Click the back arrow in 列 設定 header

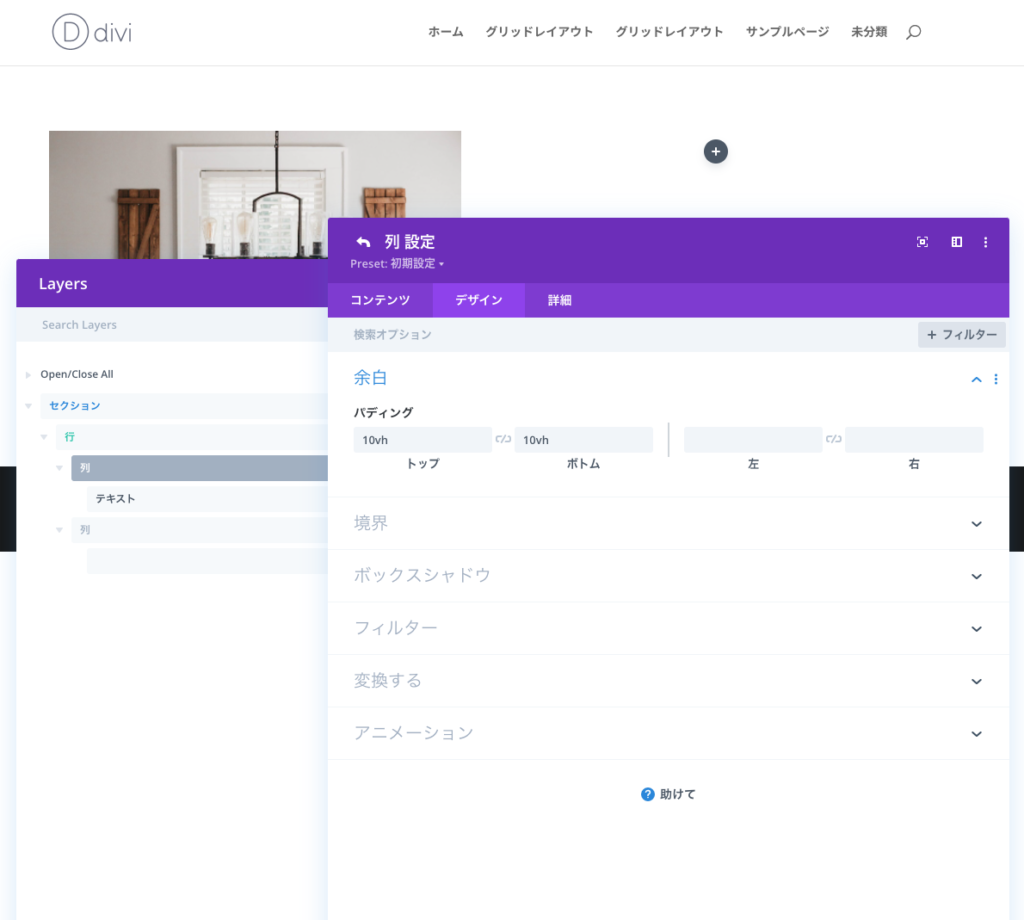click(x=363, y=242)
